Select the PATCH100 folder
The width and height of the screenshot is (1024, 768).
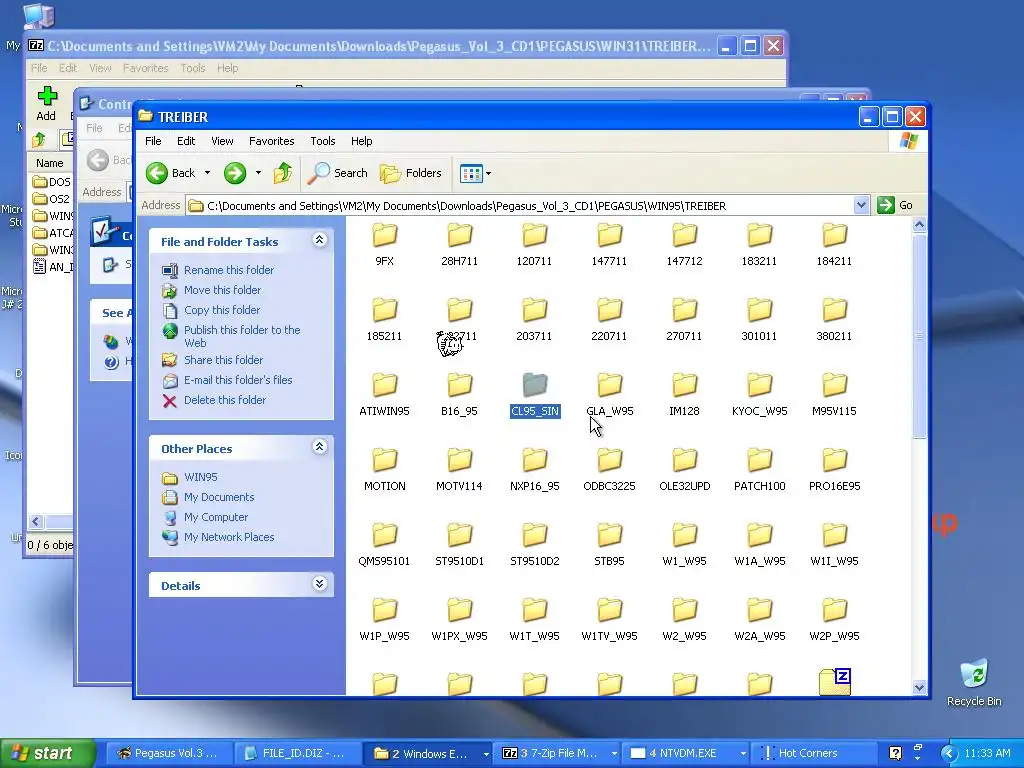760,469
